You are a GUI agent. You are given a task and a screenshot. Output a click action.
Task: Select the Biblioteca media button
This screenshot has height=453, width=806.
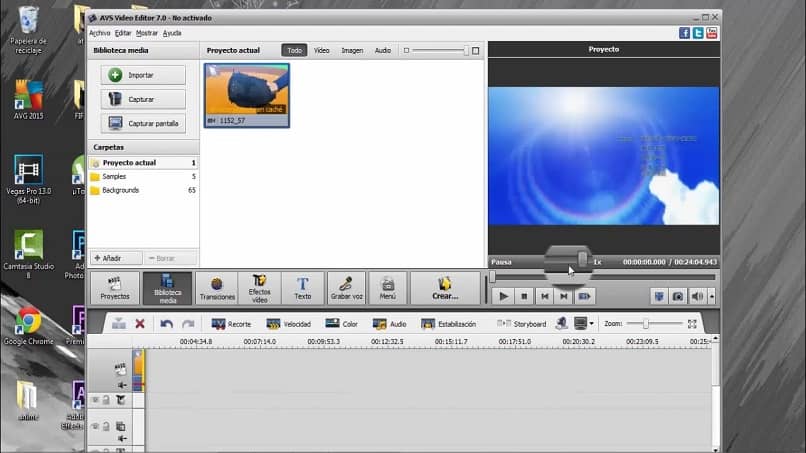coord(167,288)
